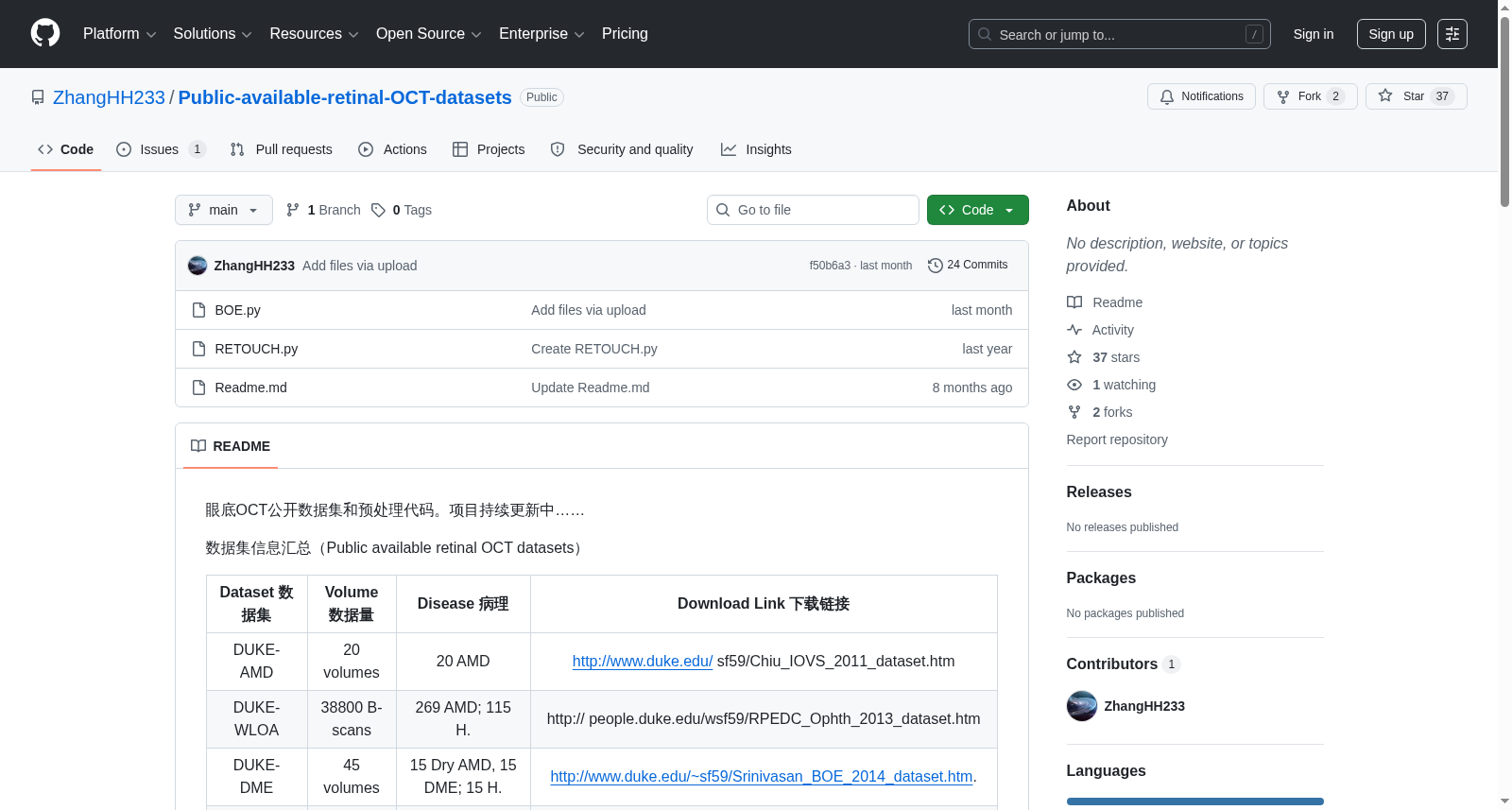Select the README tab heading
1512x810 pixels.
point(231,446)
